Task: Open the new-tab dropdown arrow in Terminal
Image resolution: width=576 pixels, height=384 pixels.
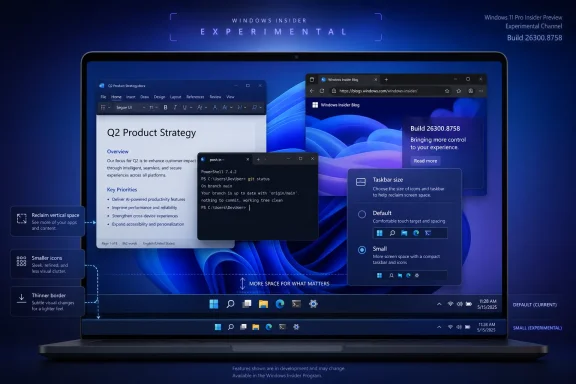Action: tap(266, 159)
